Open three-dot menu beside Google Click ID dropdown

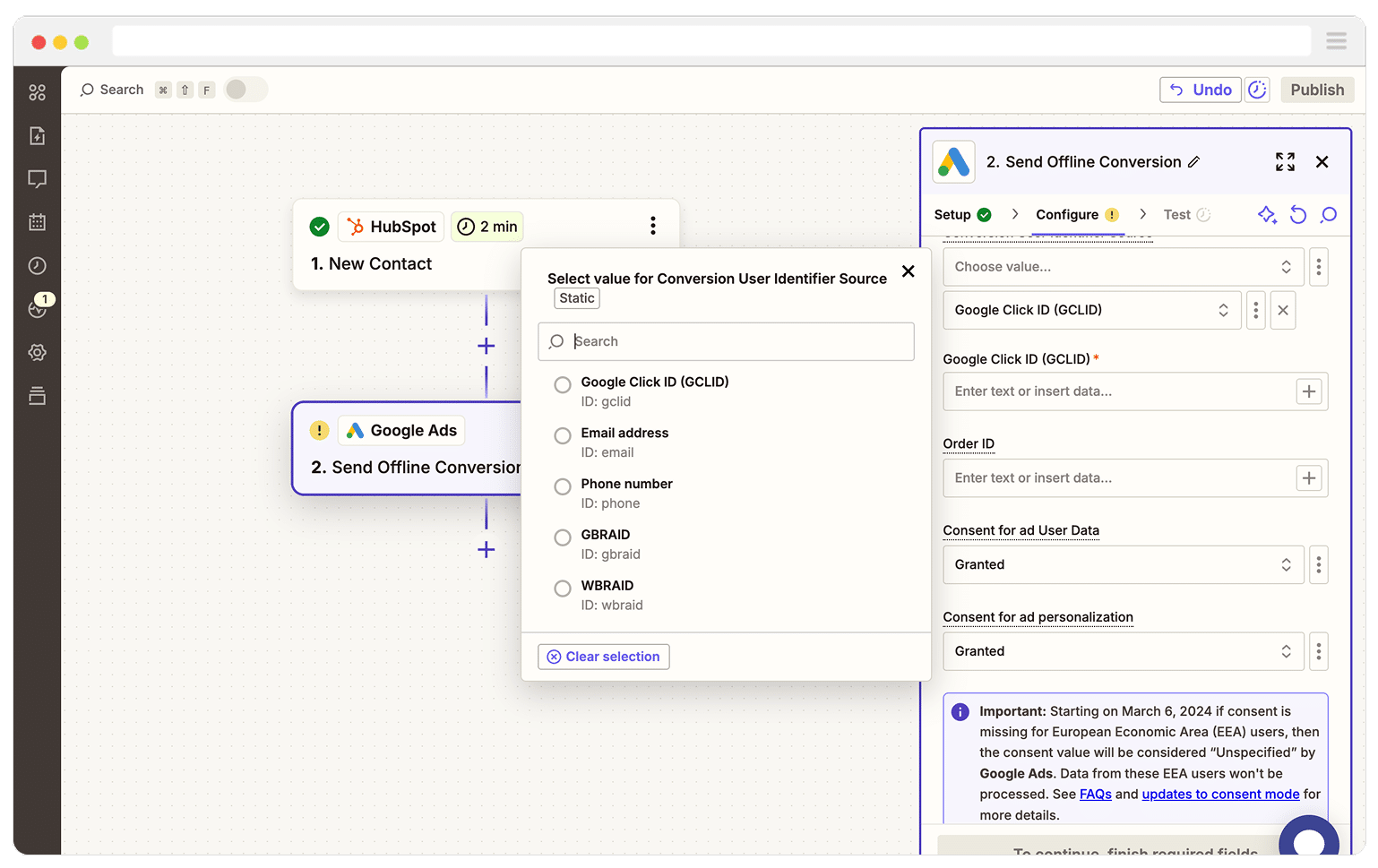click(1255, 310)
